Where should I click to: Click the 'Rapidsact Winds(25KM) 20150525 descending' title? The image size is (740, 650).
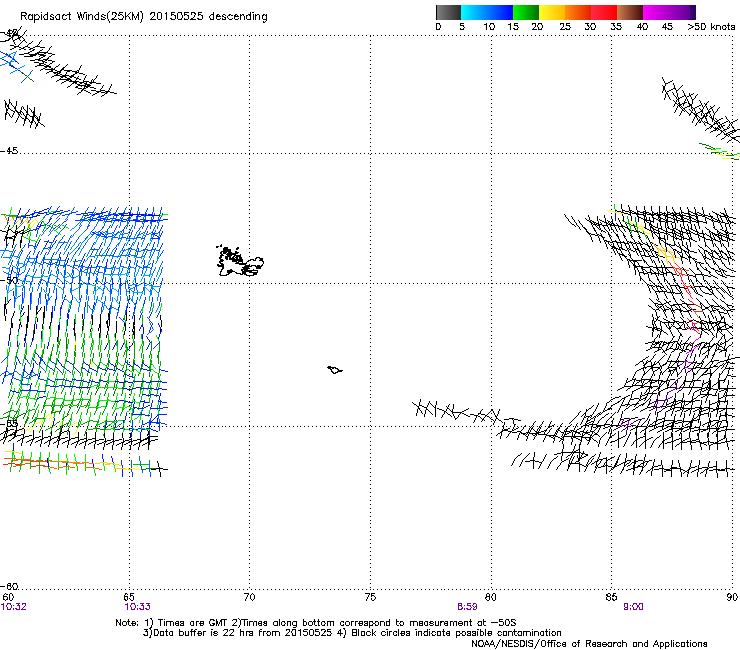144,17
